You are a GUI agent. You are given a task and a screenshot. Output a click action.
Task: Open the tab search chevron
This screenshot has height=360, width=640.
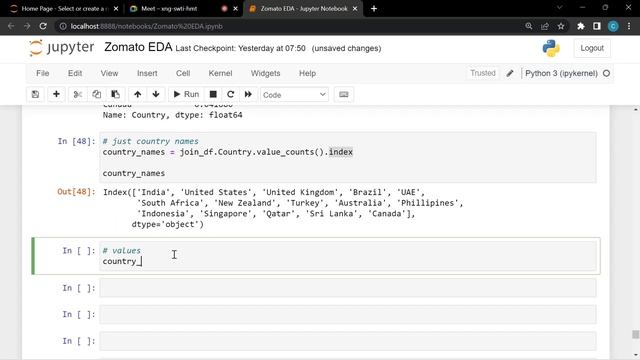point(560,8)
